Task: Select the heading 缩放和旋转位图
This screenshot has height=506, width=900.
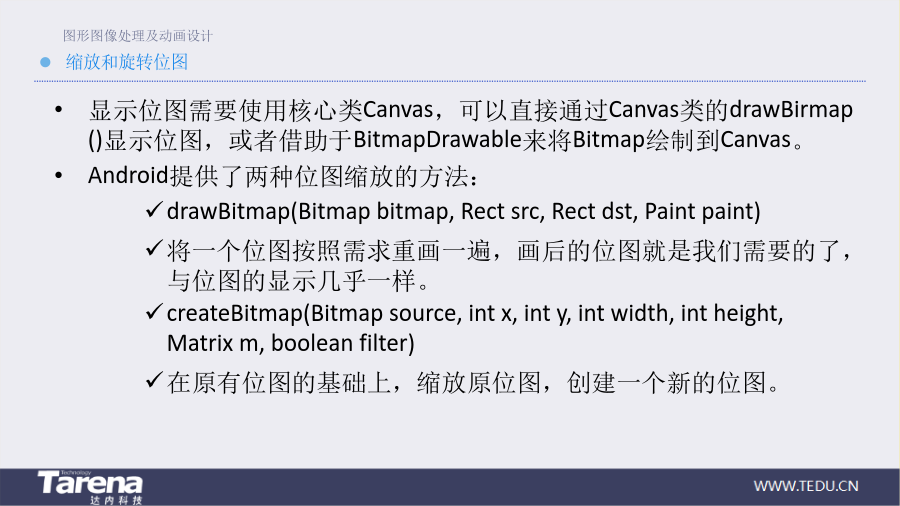Action: 127,62
